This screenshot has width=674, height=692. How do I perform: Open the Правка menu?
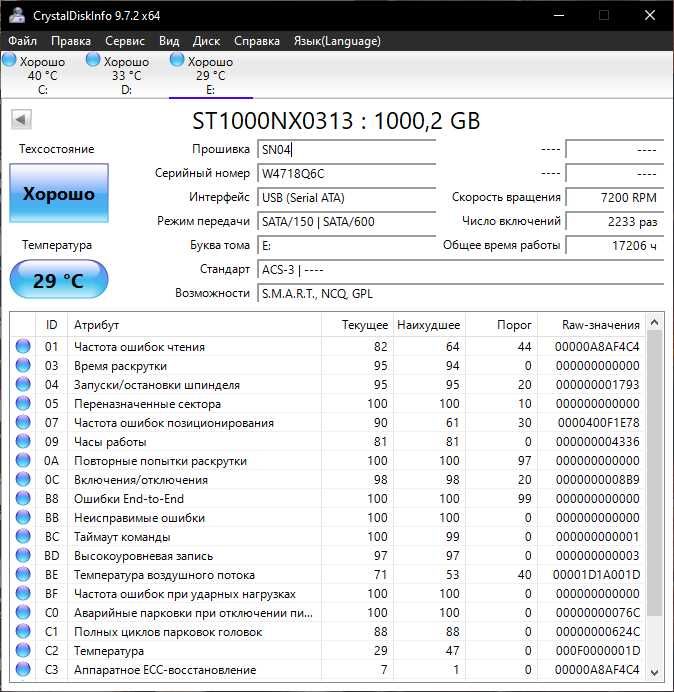(x=71, y=41)
